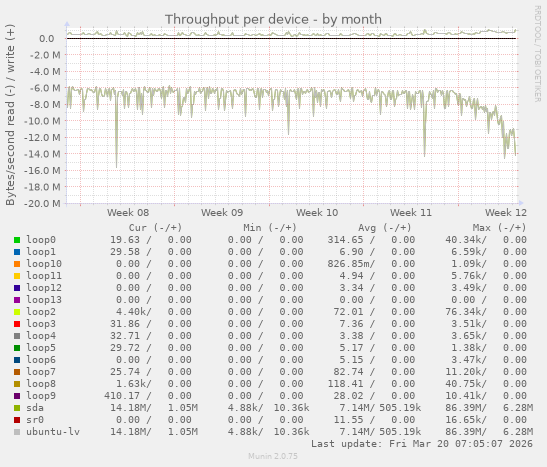Image resolution: width=547 pixels, height=467 pixels.
Task: Select the loop4 legend label
Action: pyautogui.click(x=41, y=336)
